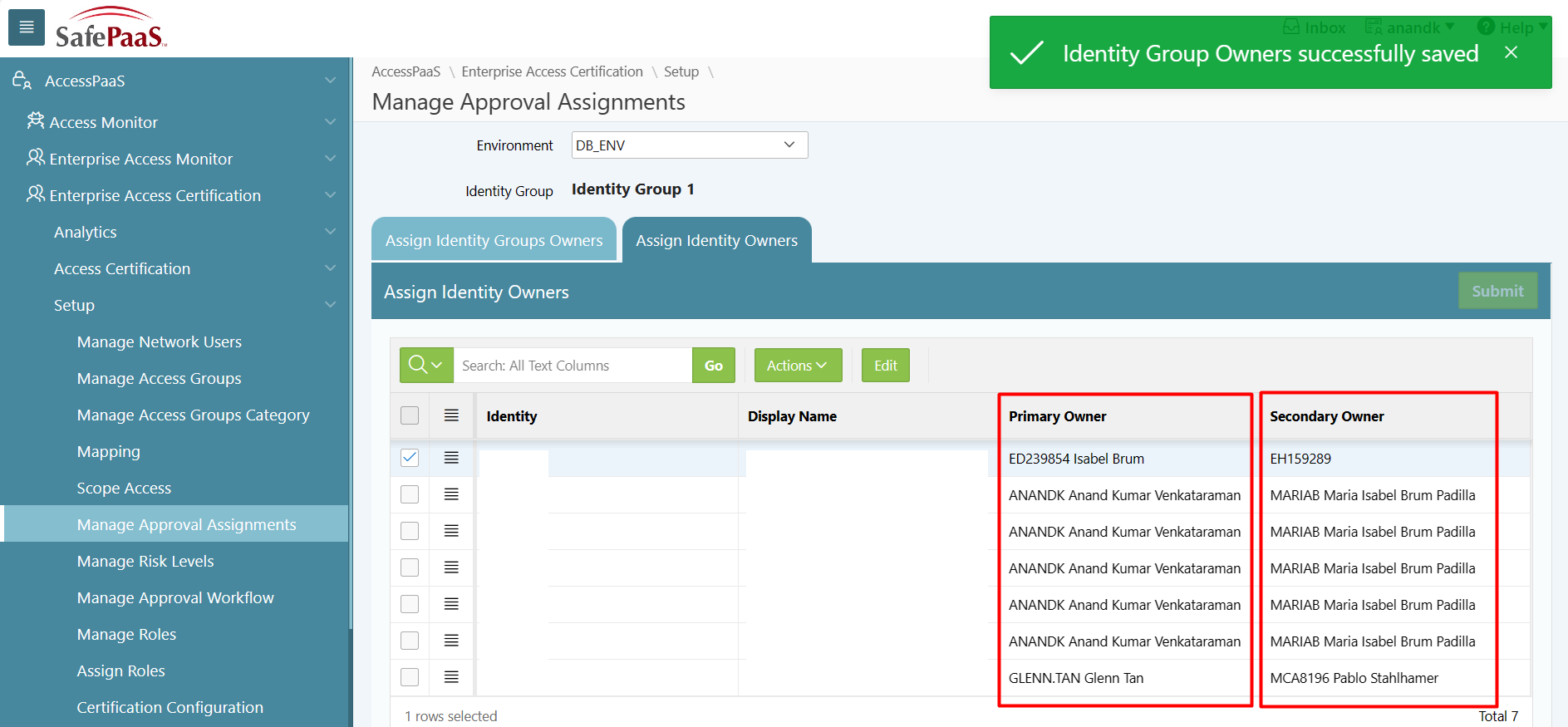Collapse the Setup section chevron

(x=330, y=305)
